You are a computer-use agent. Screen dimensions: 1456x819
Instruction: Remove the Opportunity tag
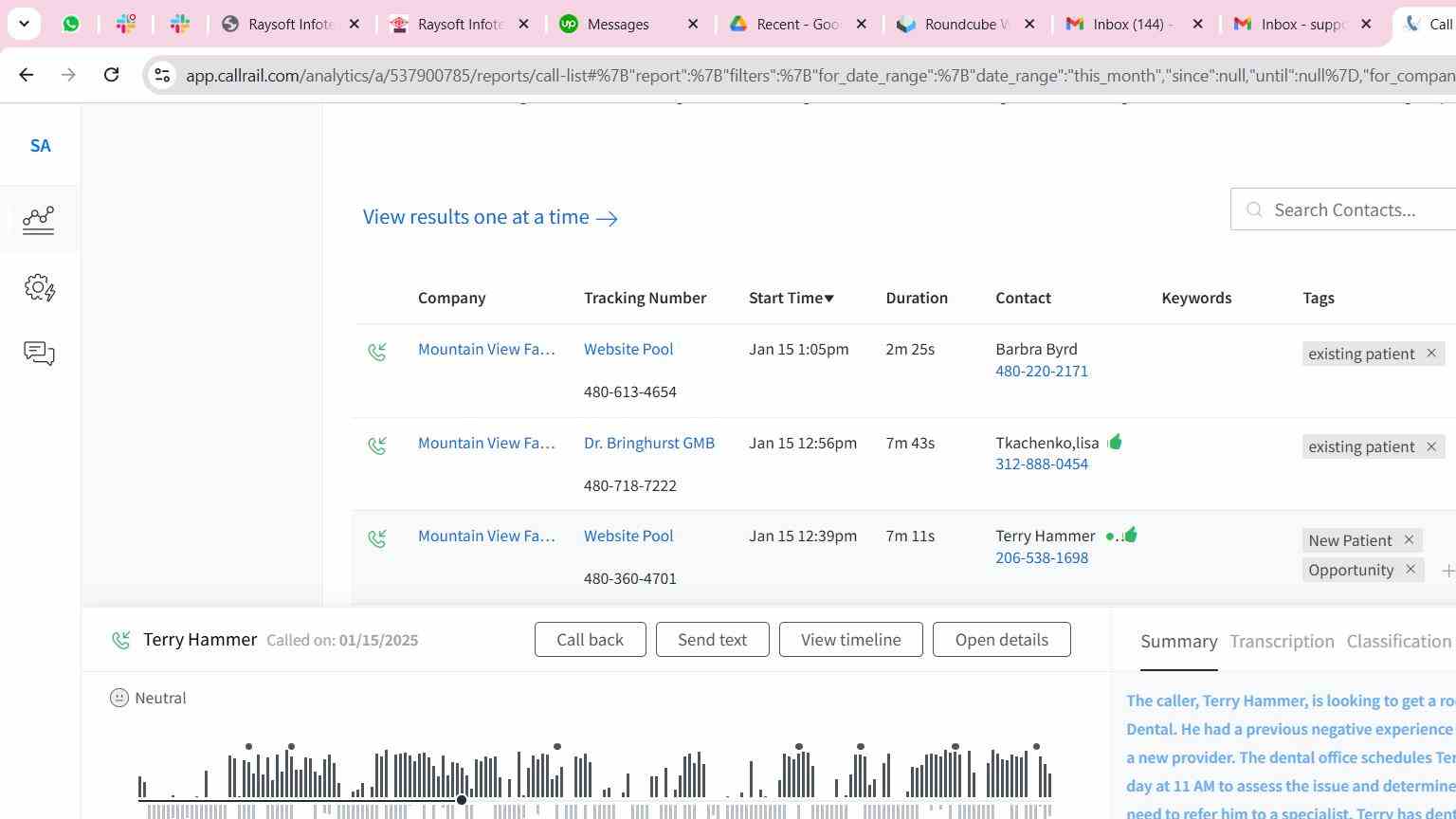pos(1410,569)
